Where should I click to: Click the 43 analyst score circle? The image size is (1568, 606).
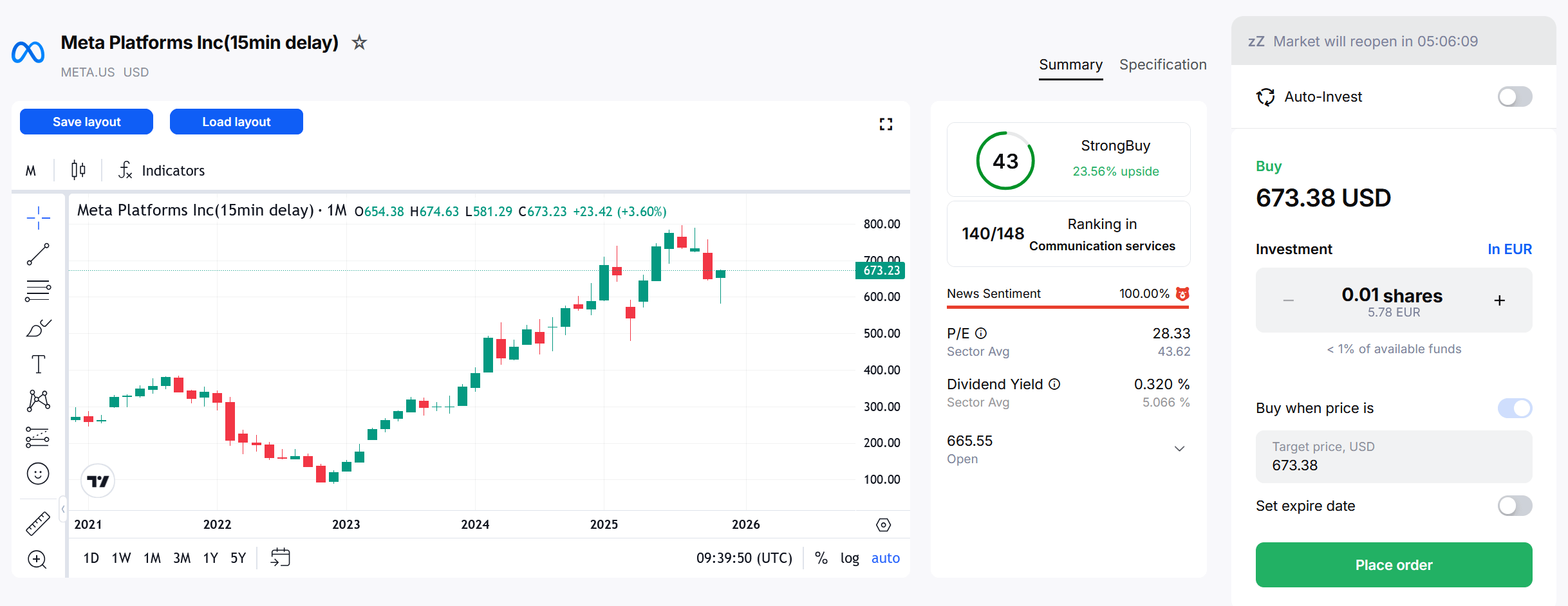[1005, 160]
